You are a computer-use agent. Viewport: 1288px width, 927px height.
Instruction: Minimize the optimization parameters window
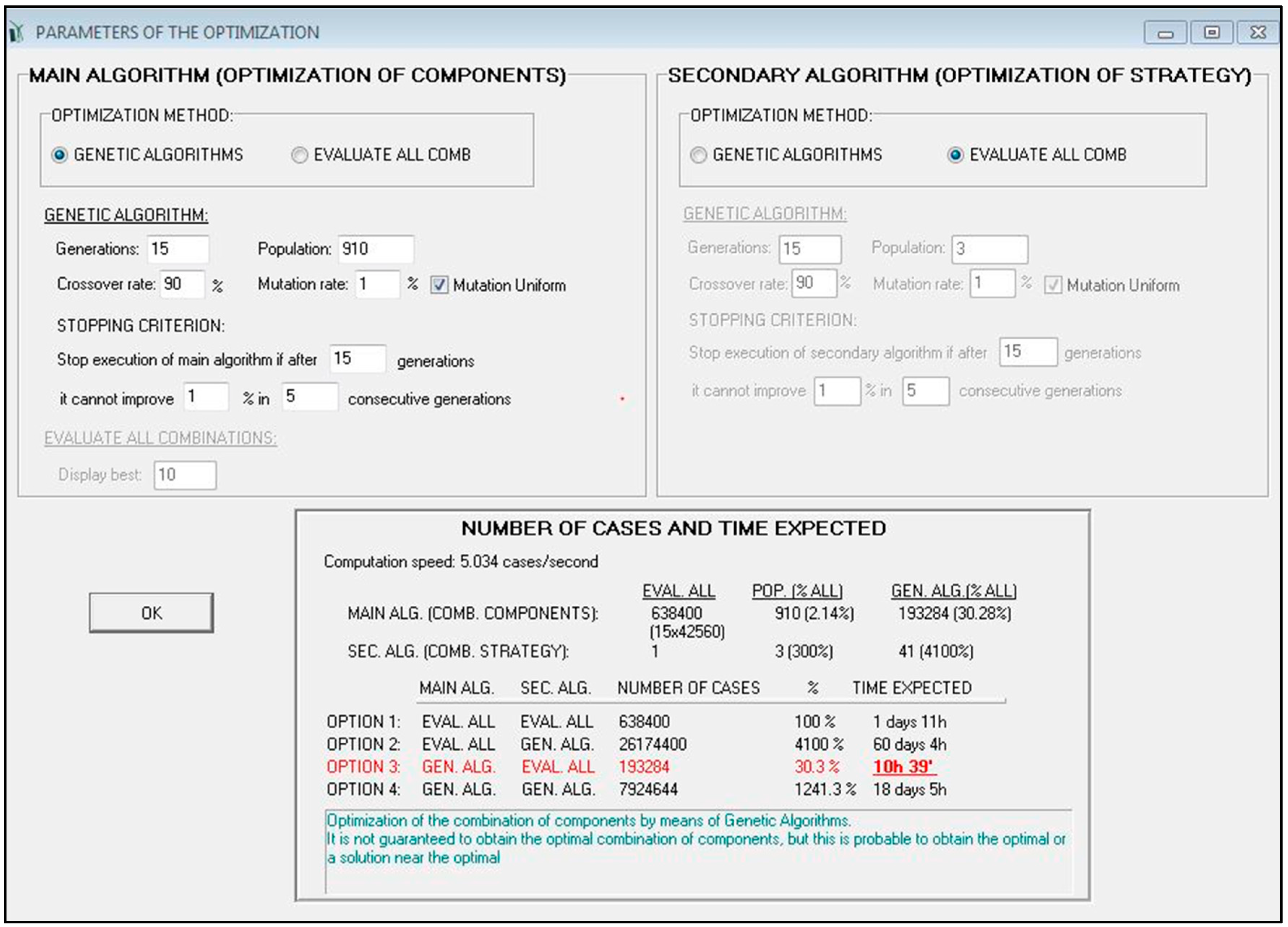[x=1165, y=33]
